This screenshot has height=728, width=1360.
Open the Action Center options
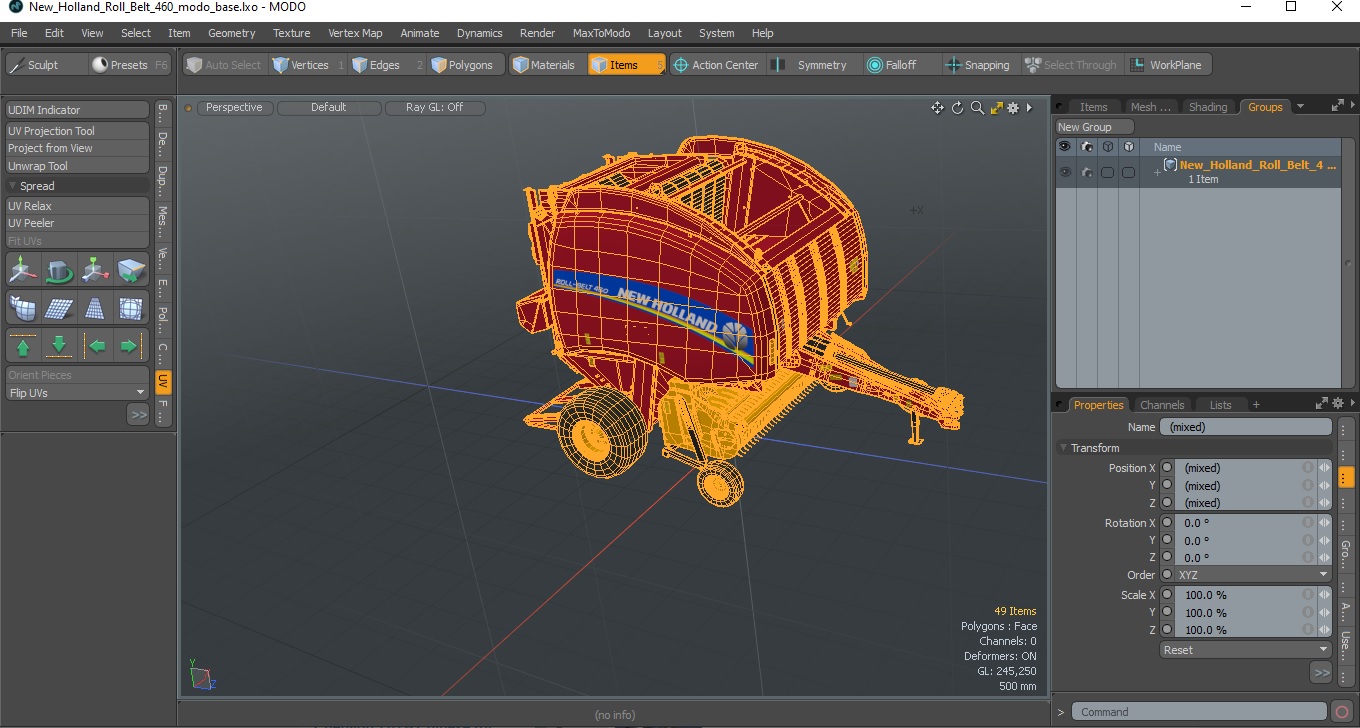pos(716,65)
